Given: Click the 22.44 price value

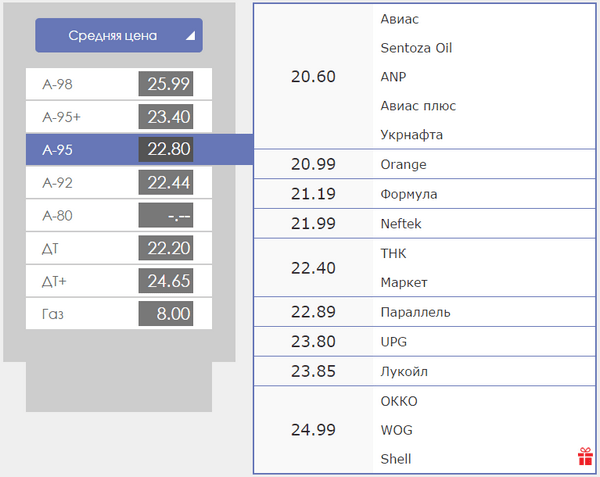Looking at the screenshot, I should pos(166,182).
